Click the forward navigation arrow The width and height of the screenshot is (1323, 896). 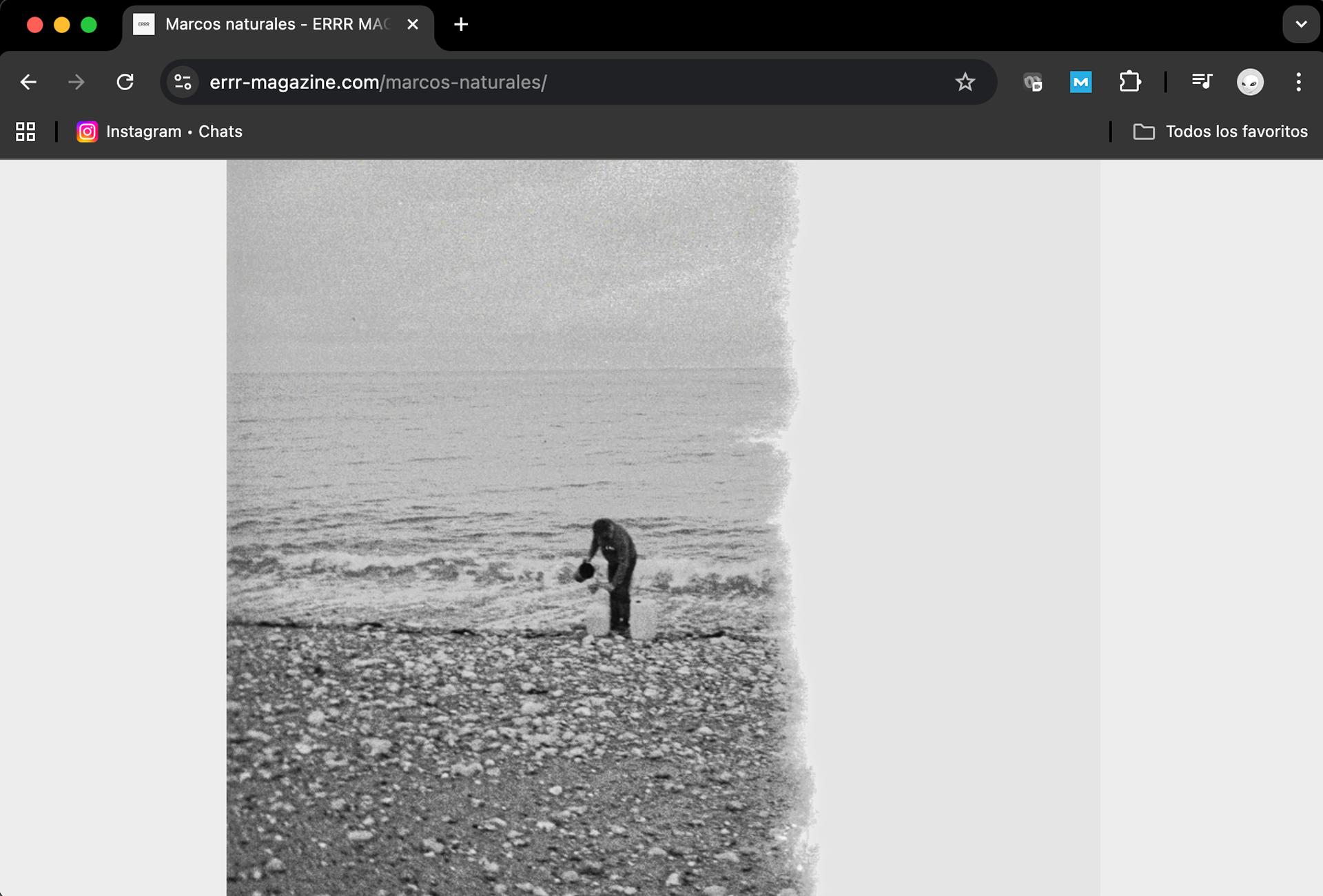click(x=76, y=82)
